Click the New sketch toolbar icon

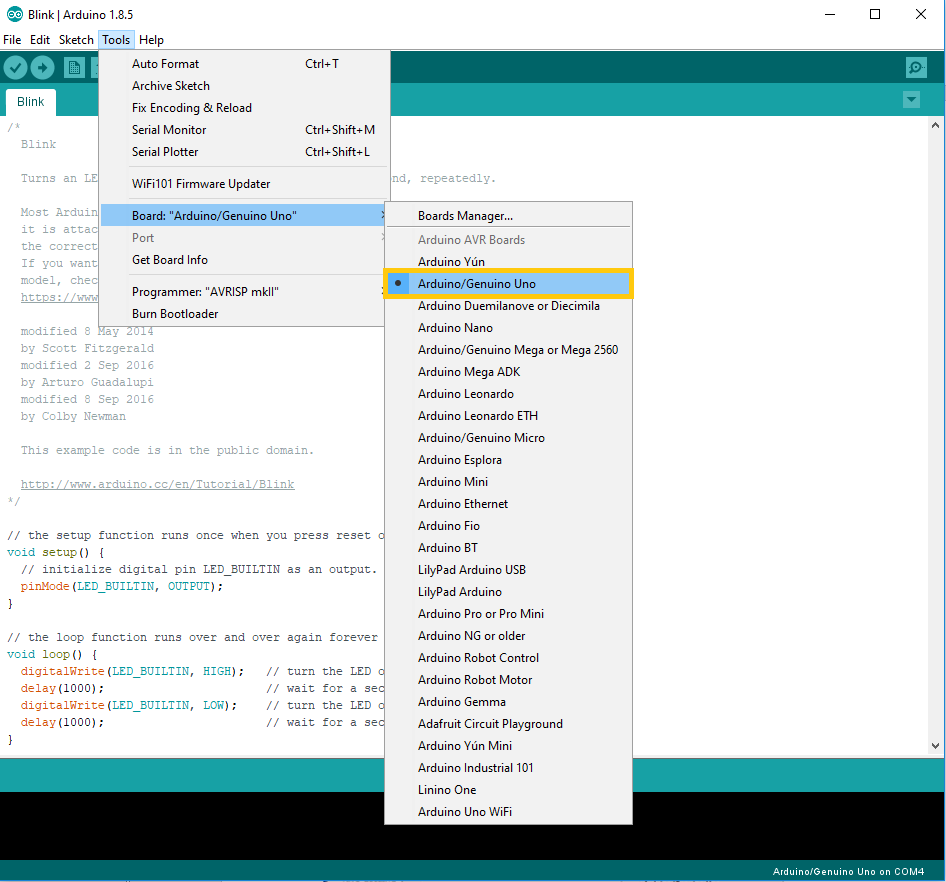[74, 67]
